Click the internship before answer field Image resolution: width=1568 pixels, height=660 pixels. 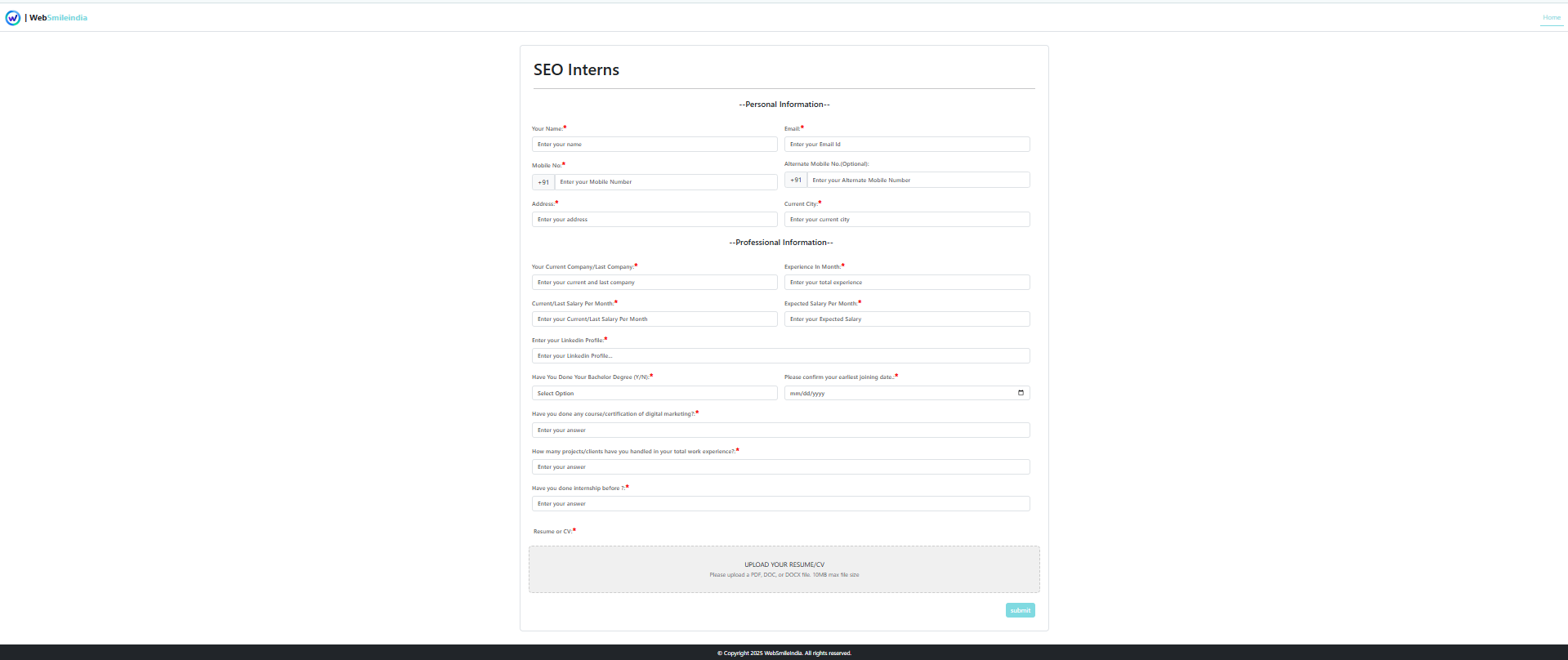pyautogui.click(x=780, y=504)
